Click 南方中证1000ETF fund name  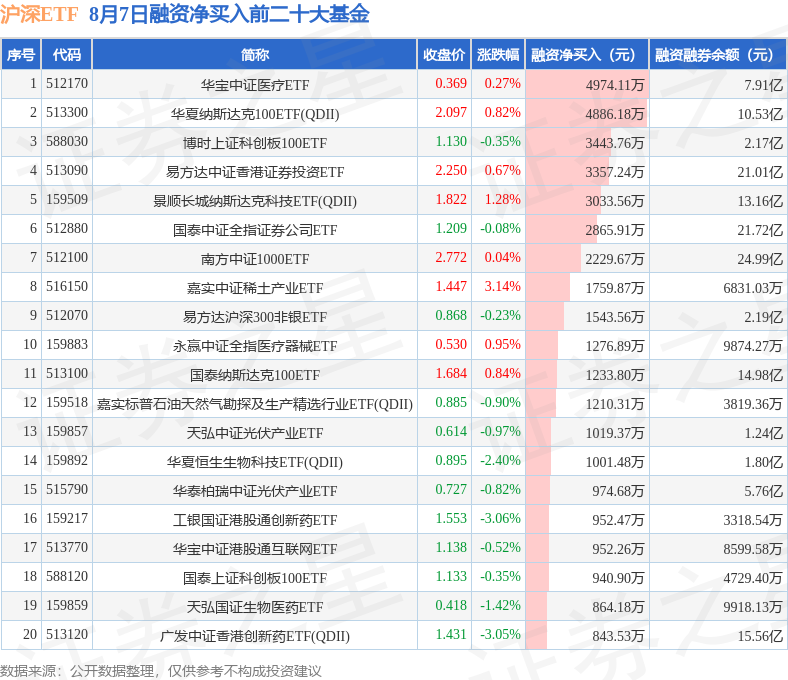coord(255,259)
